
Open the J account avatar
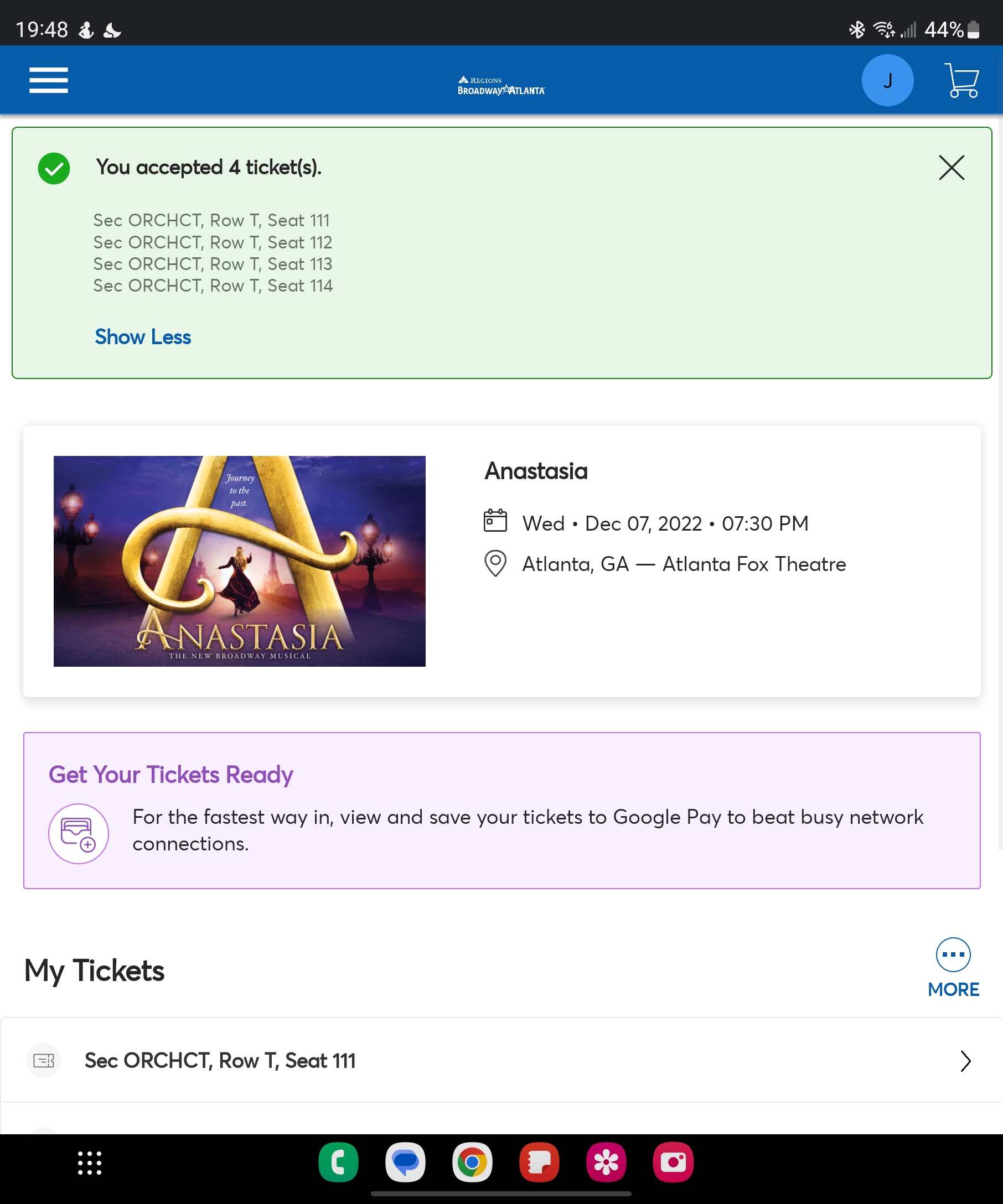887,80
